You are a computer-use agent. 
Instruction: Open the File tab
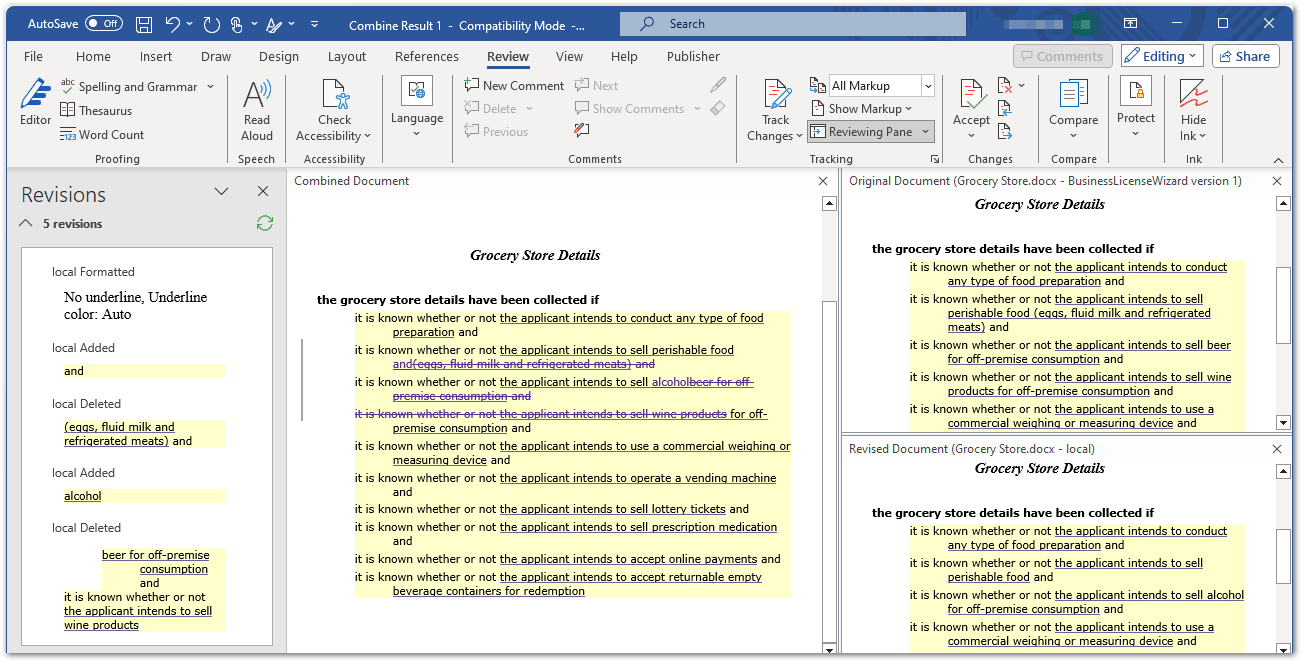33,57
